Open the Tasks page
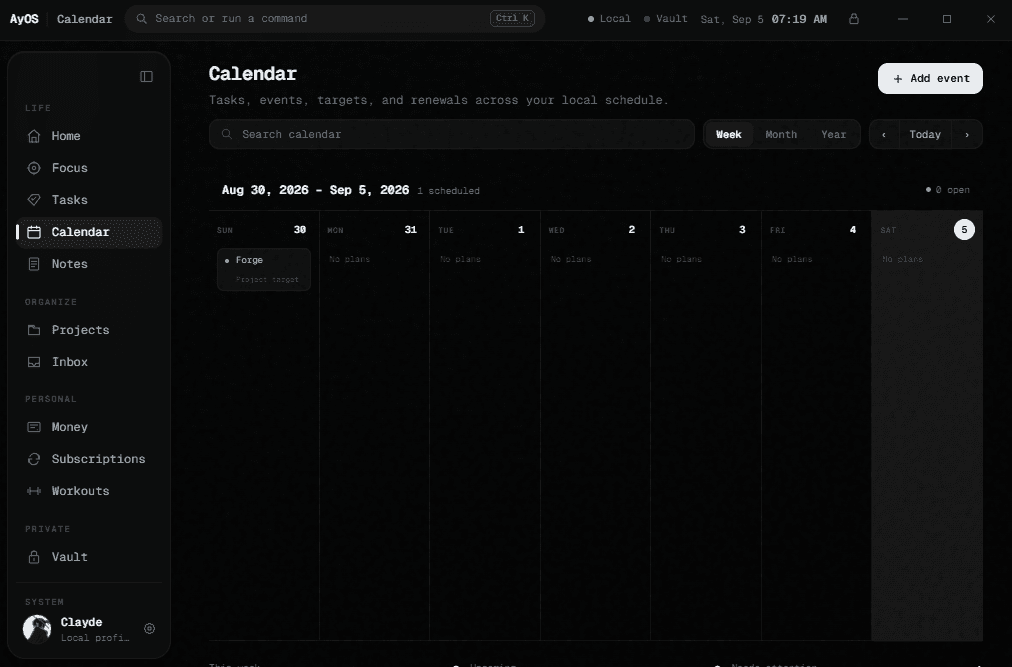Viewport: 1012px width, 667px height. point(88,200)
